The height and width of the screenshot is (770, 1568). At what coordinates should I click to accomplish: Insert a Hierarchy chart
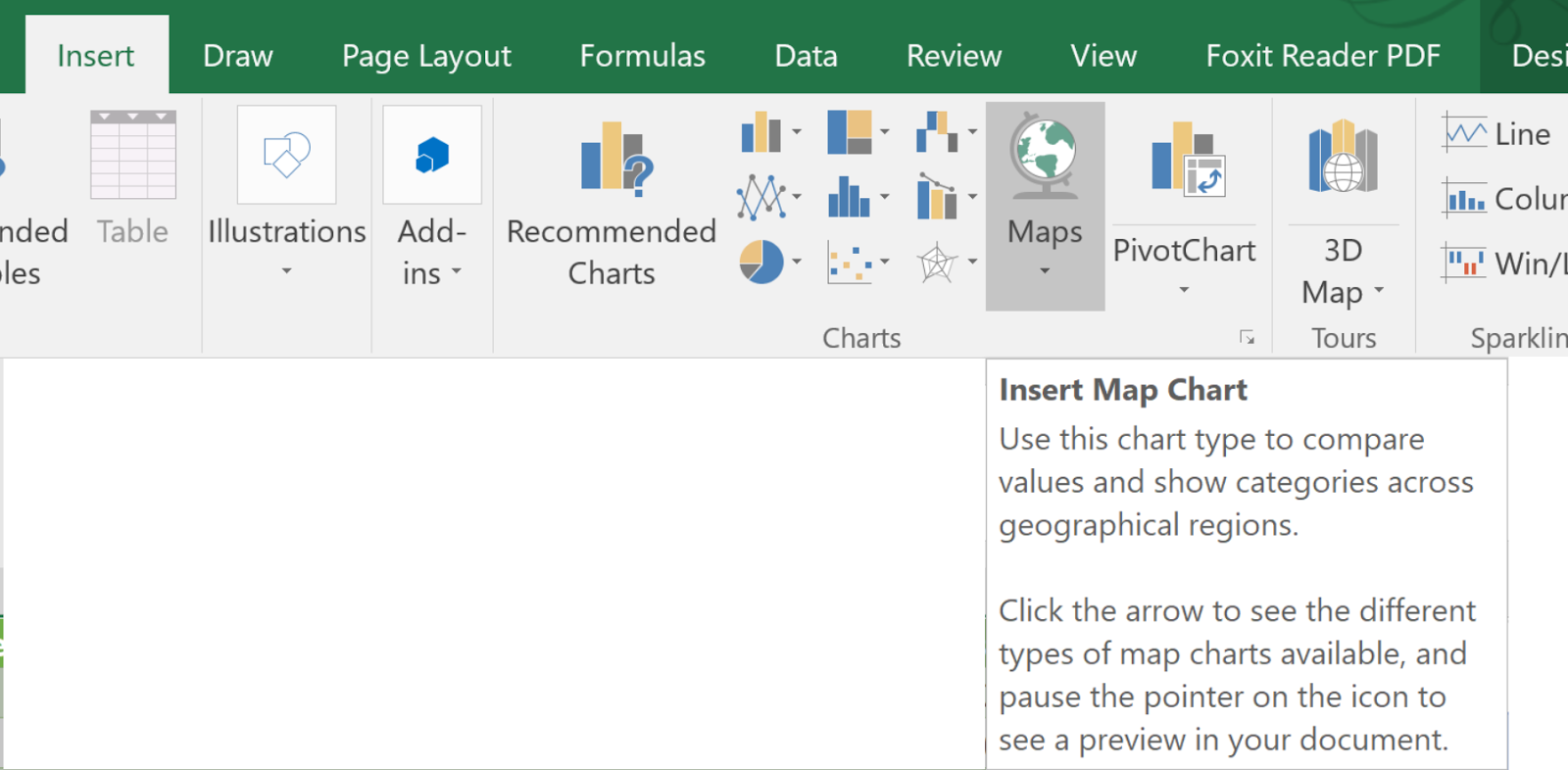[x=857, y=131]
